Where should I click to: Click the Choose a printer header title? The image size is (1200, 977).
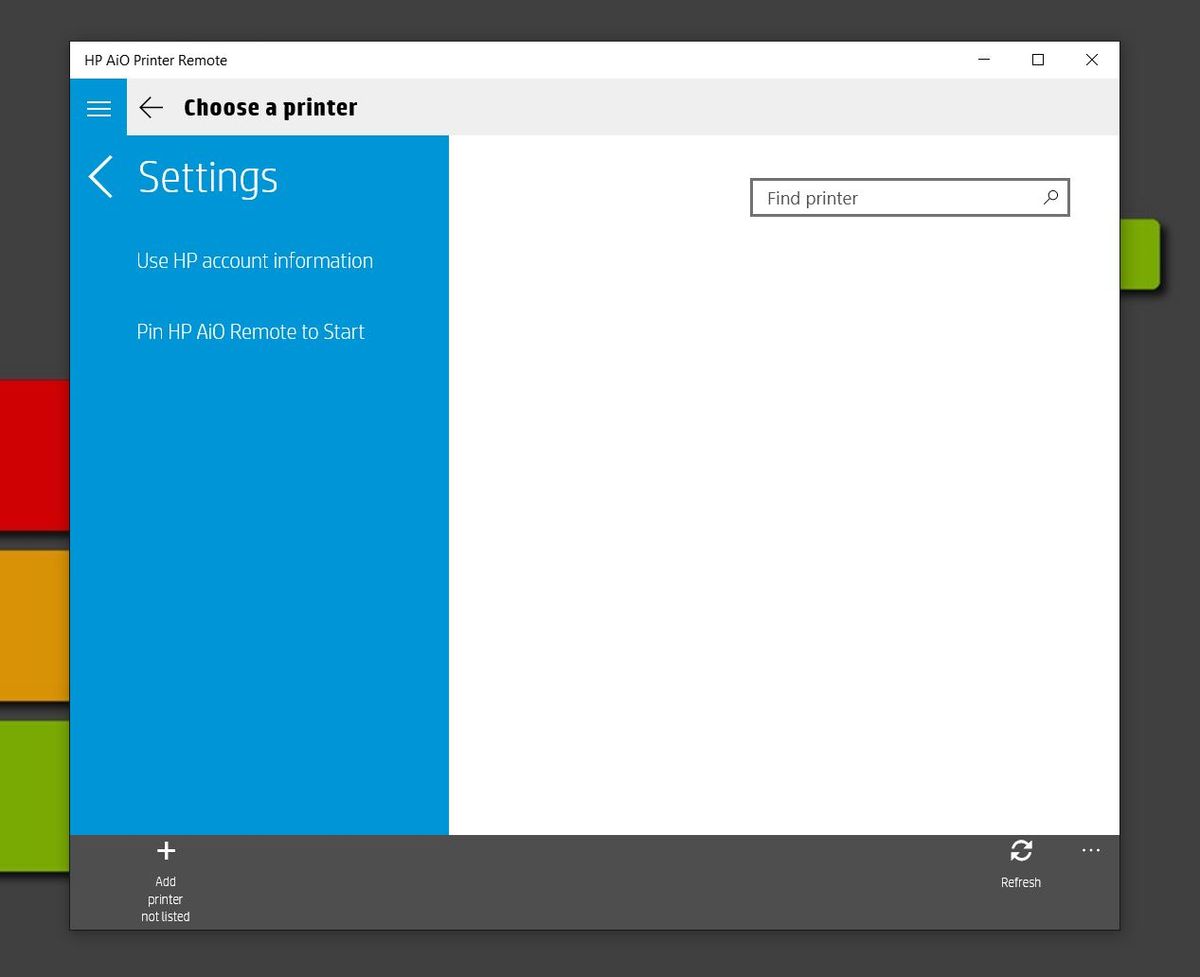[x=270, y=108]
